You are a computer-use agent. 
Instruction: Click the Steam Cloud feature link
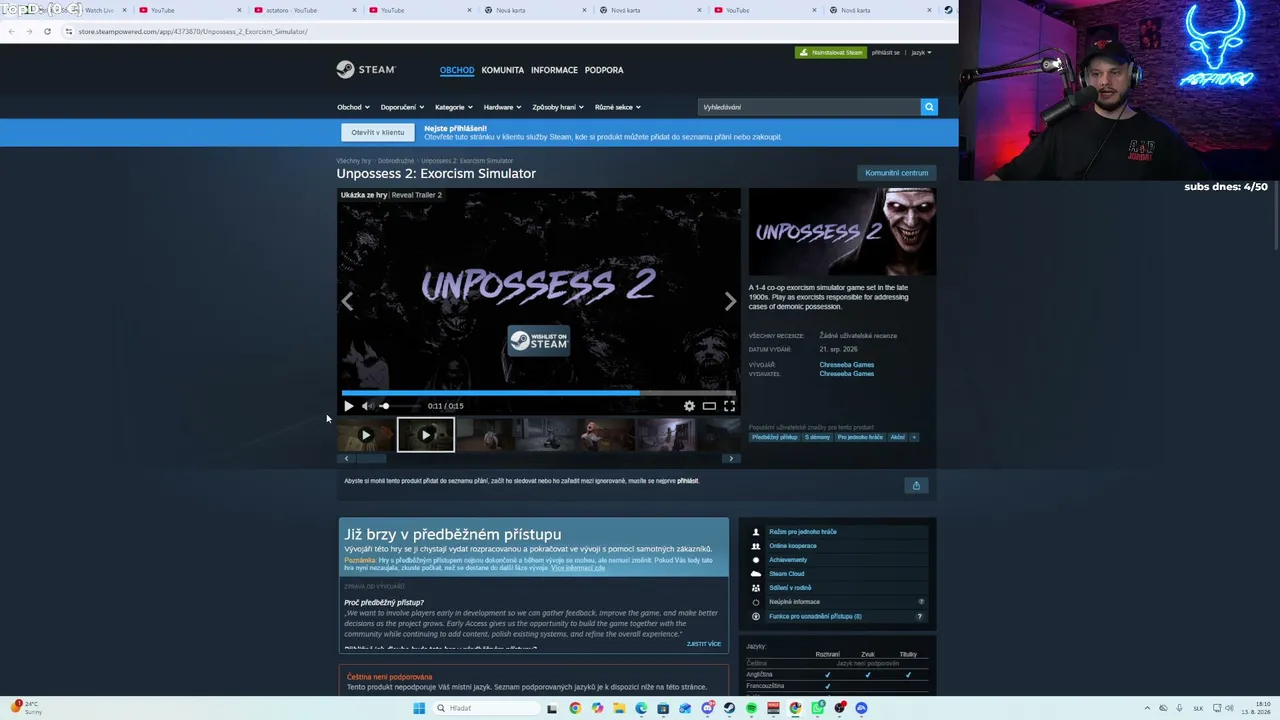coord(786,574)
